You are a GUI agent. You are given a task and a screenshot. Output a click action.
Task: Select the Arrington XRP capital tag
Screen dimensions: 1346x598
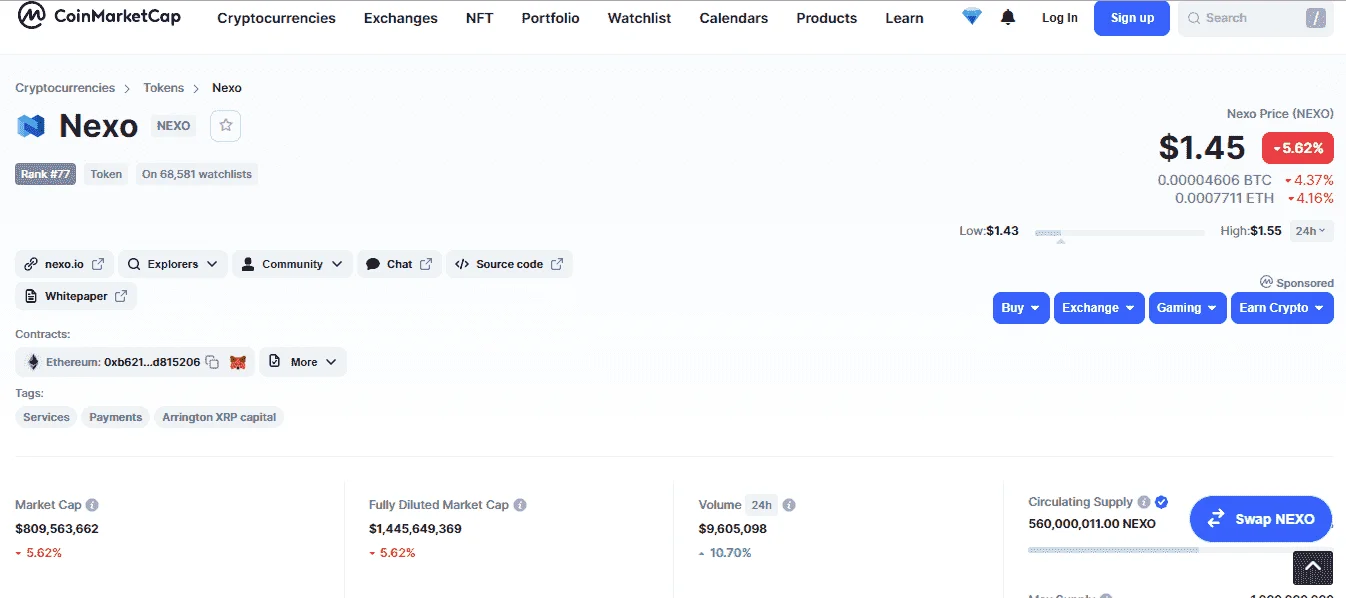[x=219, y=417]
